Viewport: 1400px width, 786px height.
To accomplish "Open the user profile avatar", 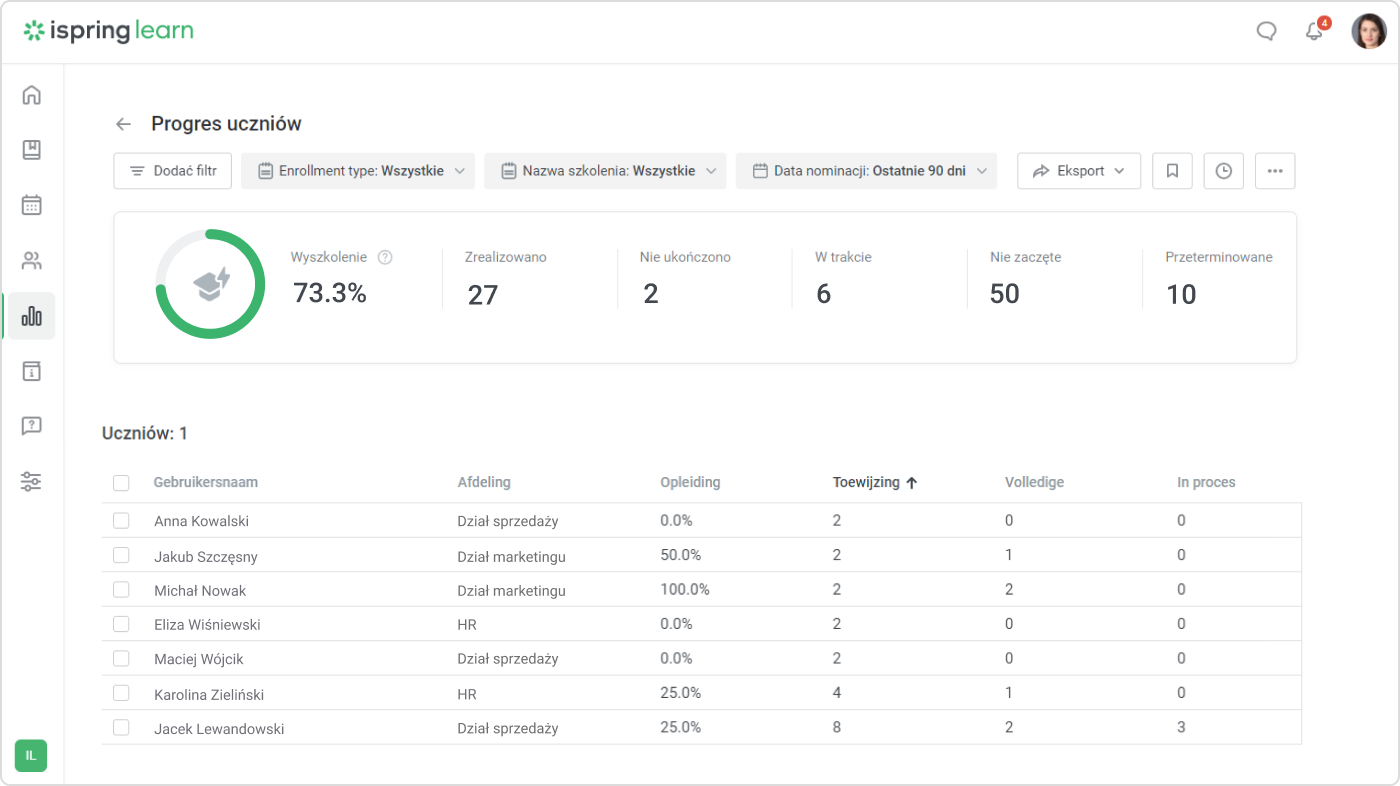I will (1369, 31).
